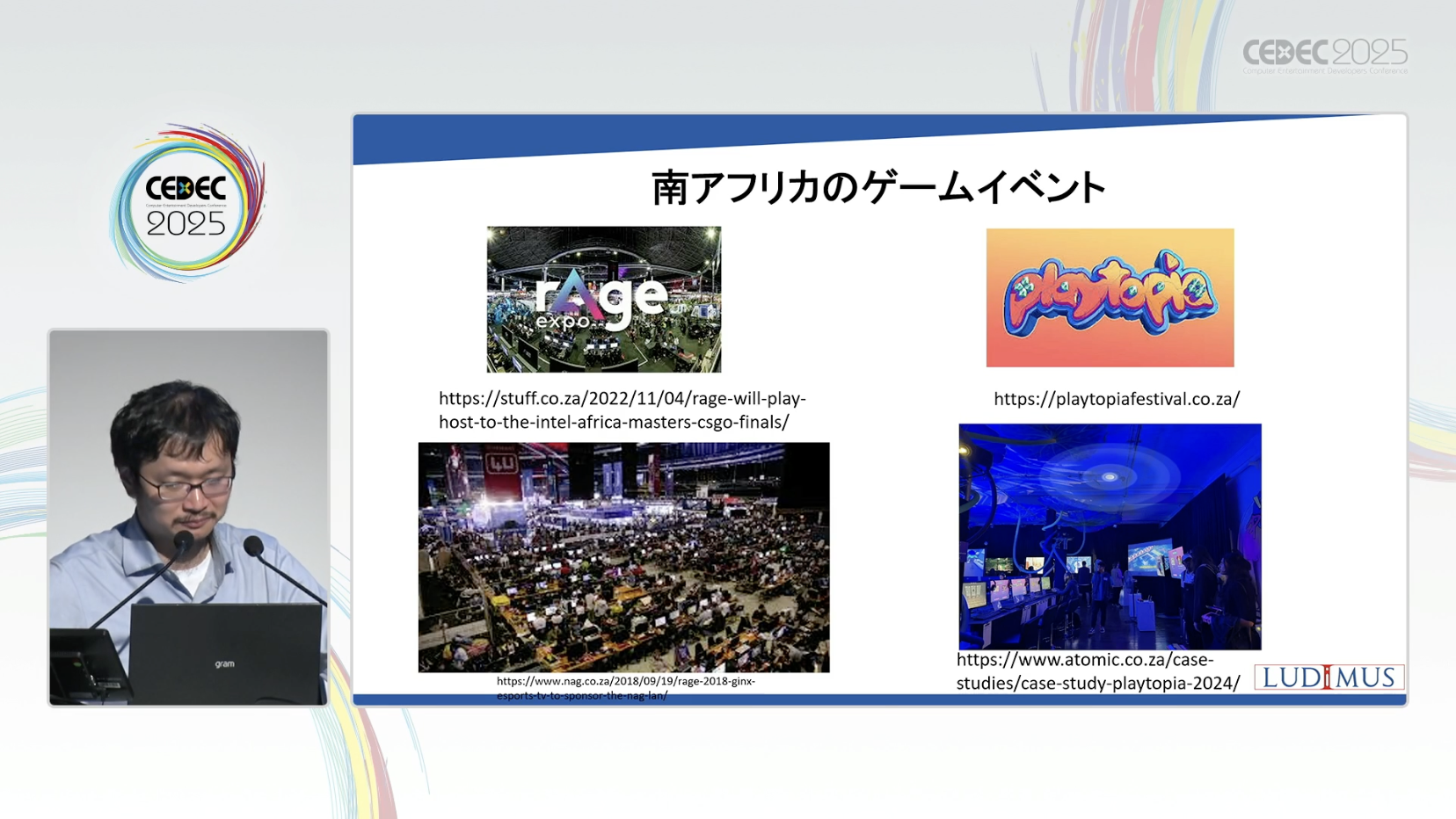Click the microphone nearest the speaker's mouth

pos(184,540)
